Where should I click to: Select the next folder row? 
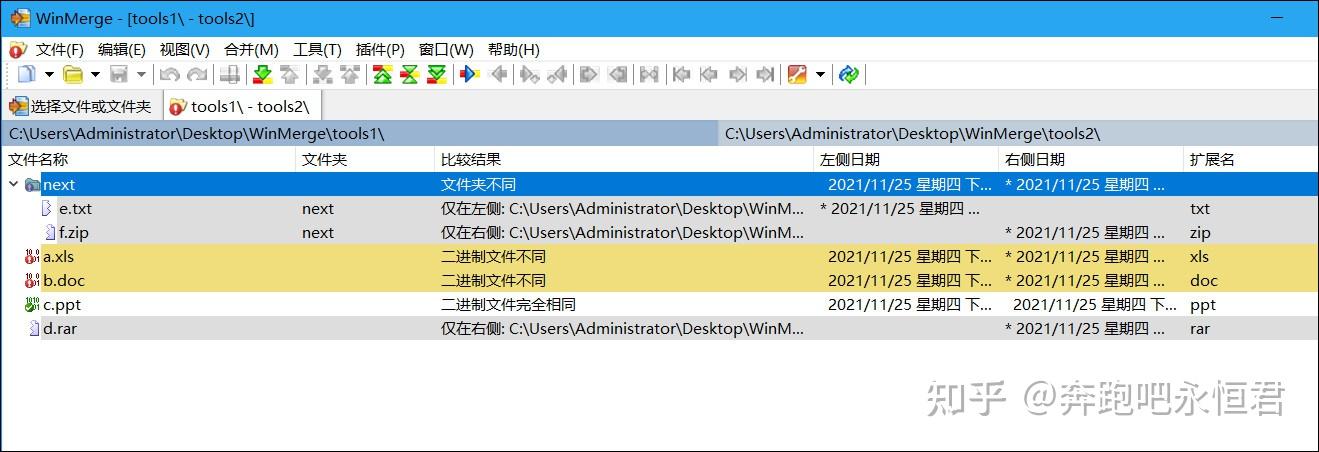pyautogui.click(x=659, y=184)
